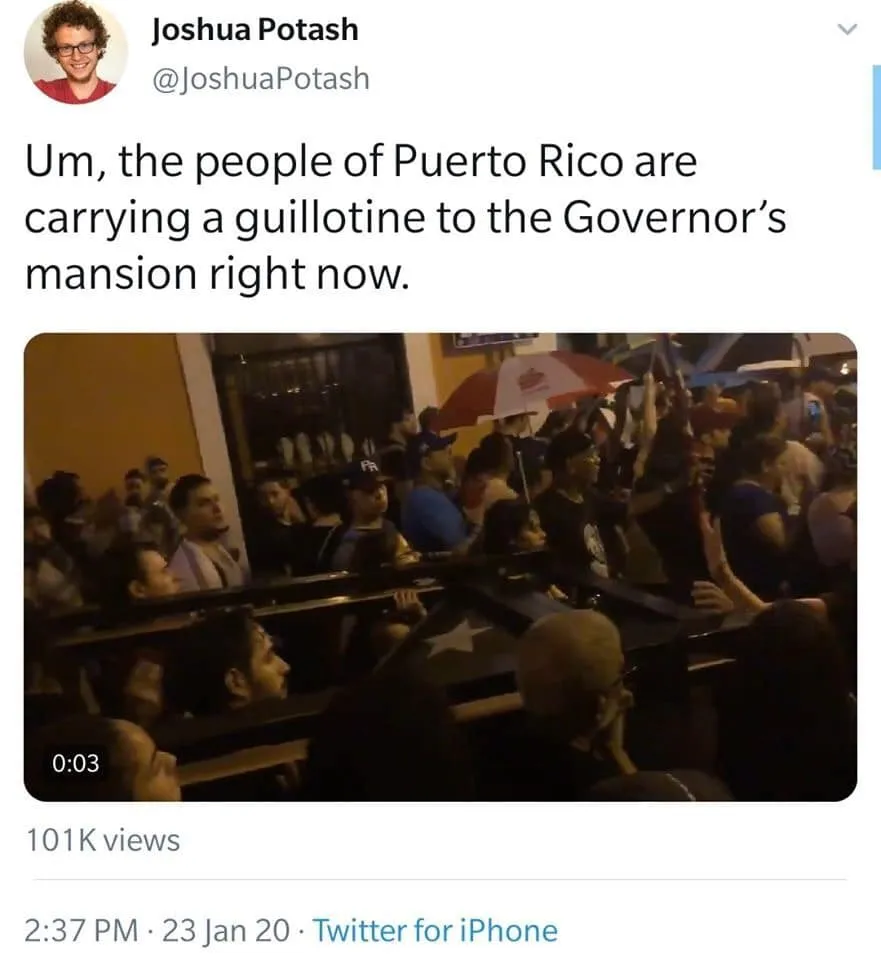Open the @JoshuaPotash handle link
Image resolution: width=881 pixels, height=960 pixels.
[x=260, y=79]
